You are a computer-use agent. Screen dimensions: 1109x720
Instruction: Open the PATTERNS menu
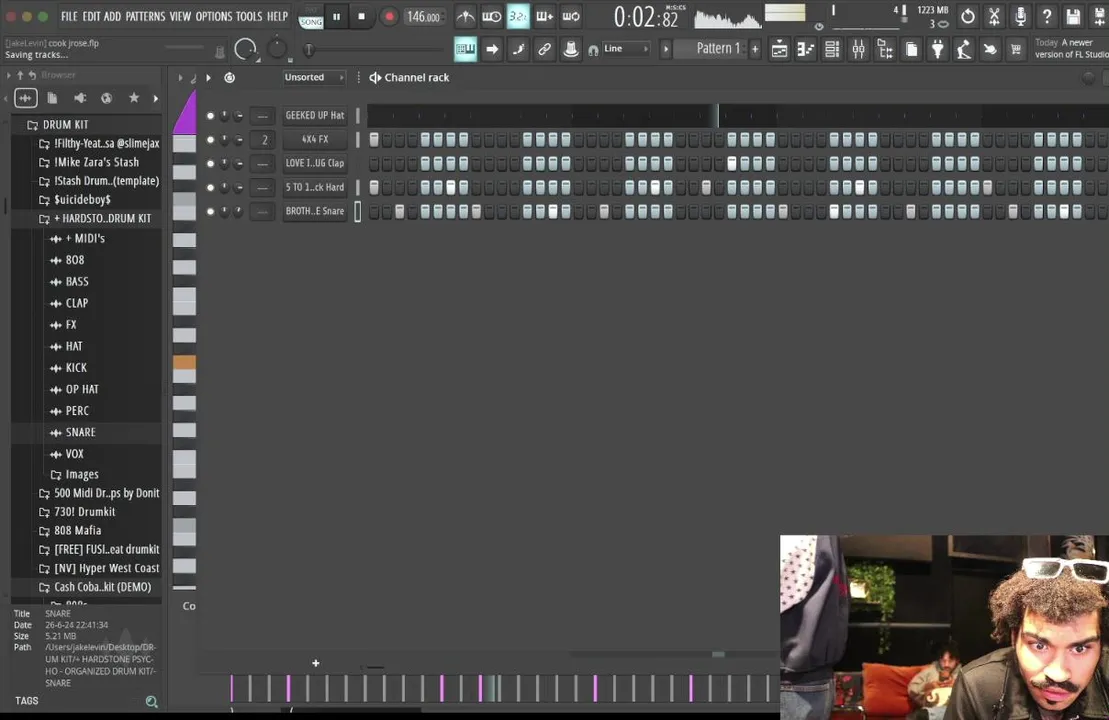145,16
